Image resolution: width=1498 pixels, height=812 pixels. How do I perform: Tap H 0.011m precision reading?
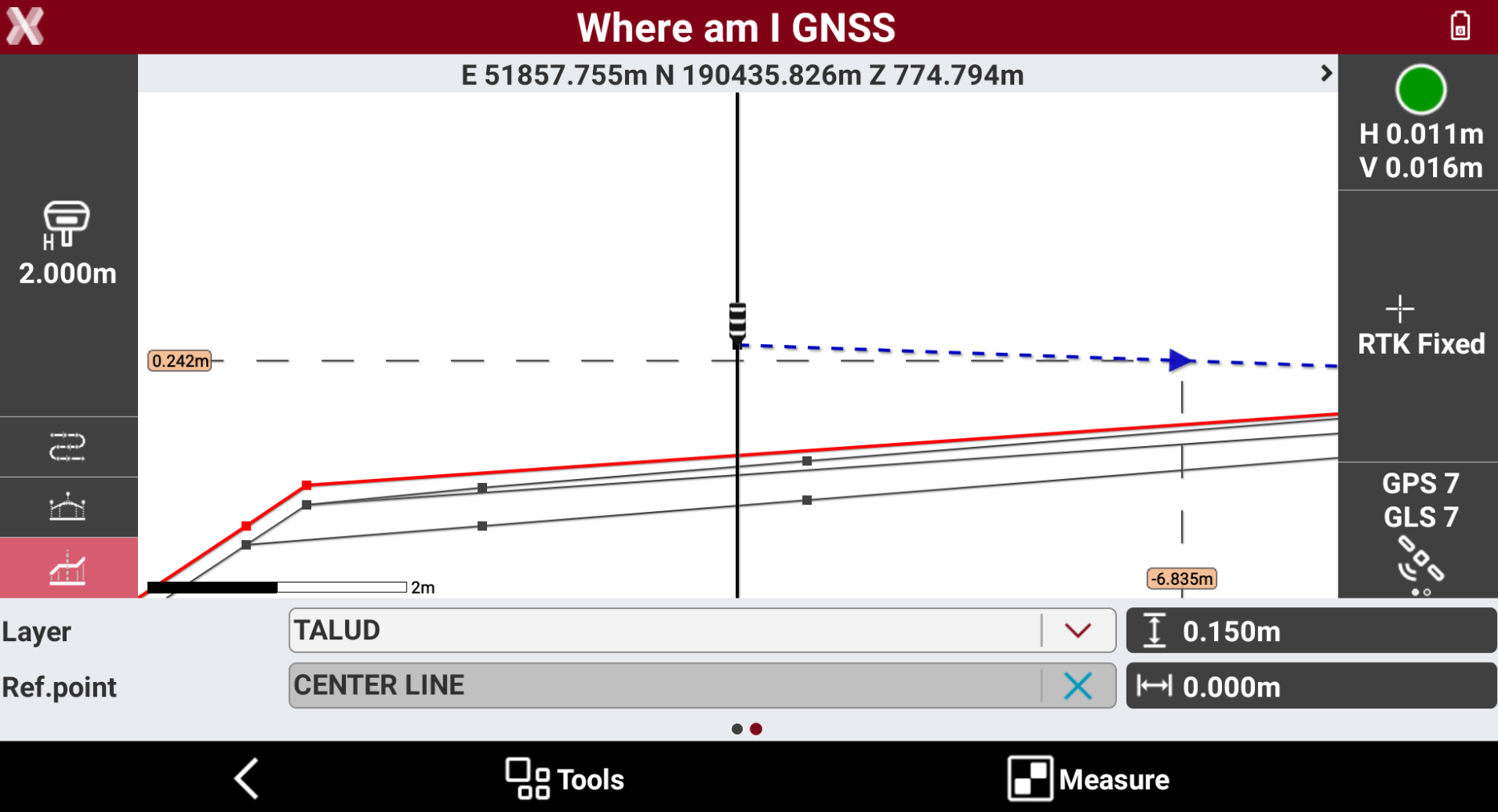click(x=1421, y=134)
